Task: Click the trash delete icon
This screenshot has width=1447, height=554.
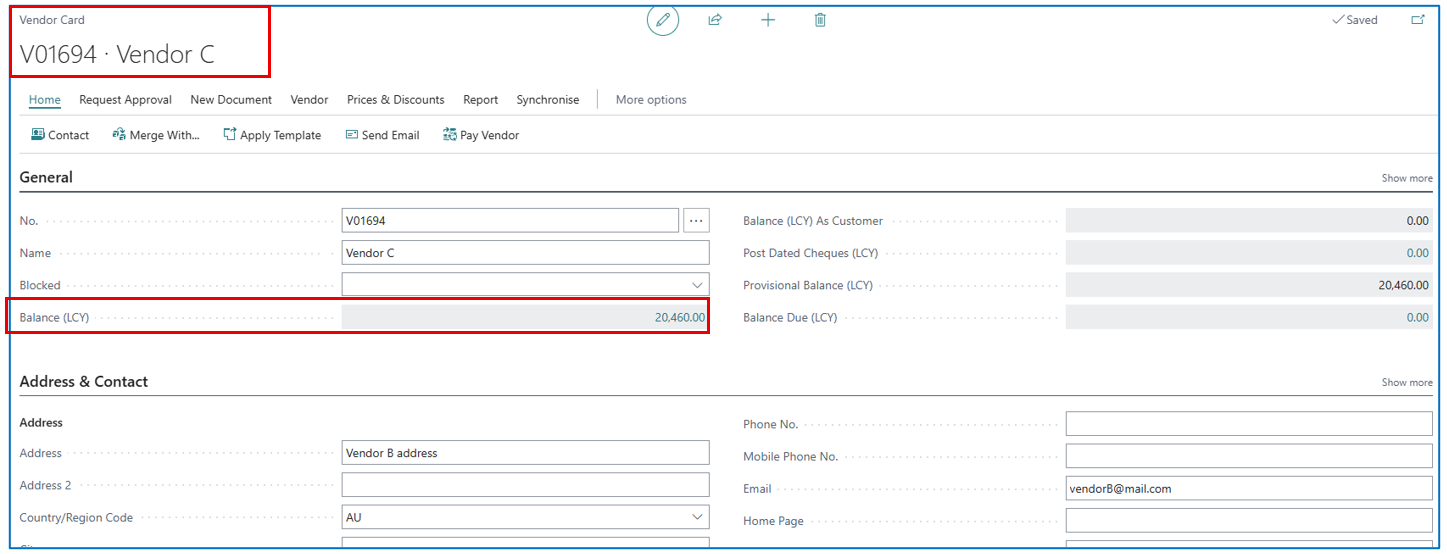Action: (820, 20)
